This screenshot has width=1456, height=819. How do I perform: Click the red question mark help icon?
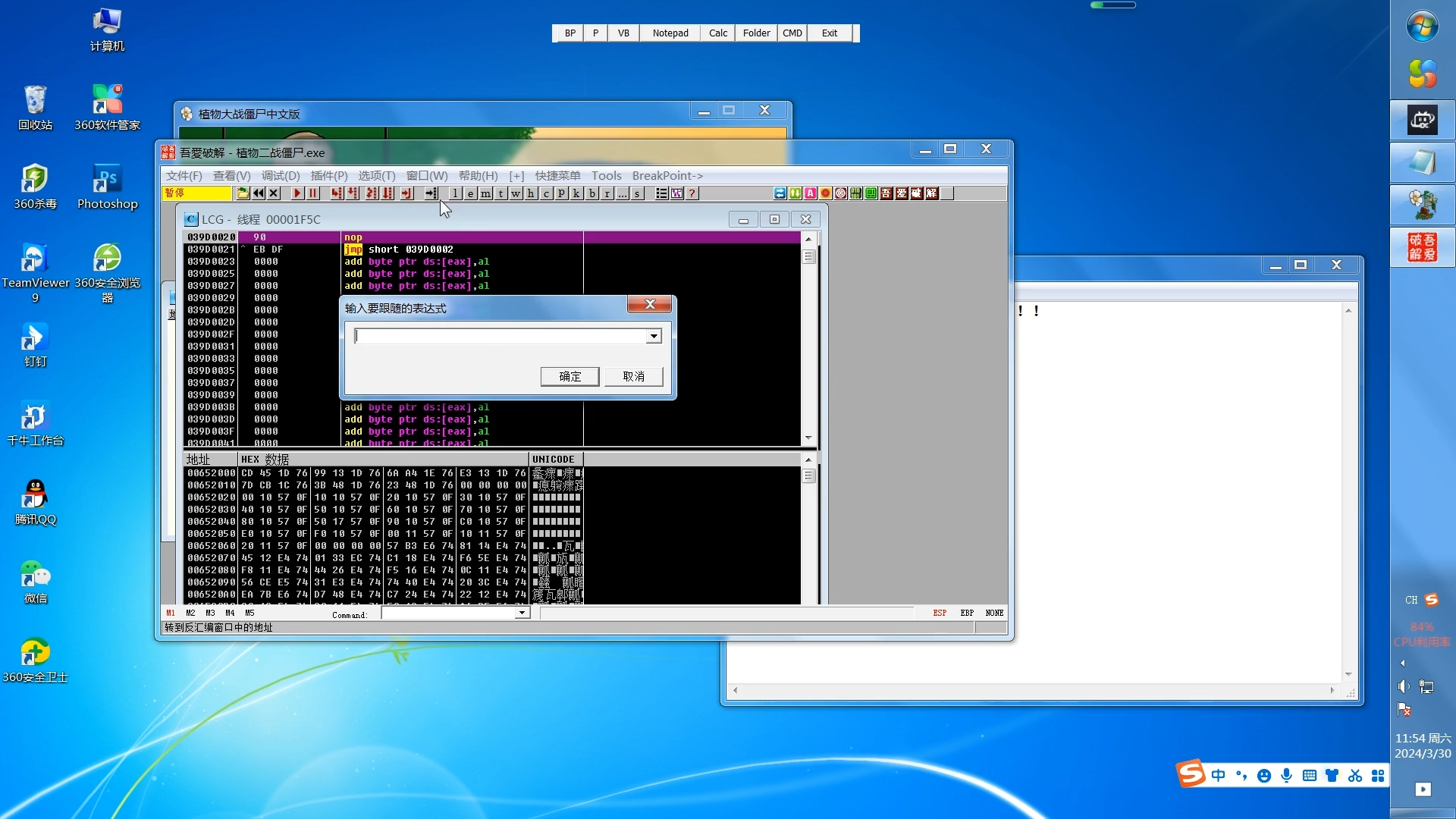[x=692, y=193]
